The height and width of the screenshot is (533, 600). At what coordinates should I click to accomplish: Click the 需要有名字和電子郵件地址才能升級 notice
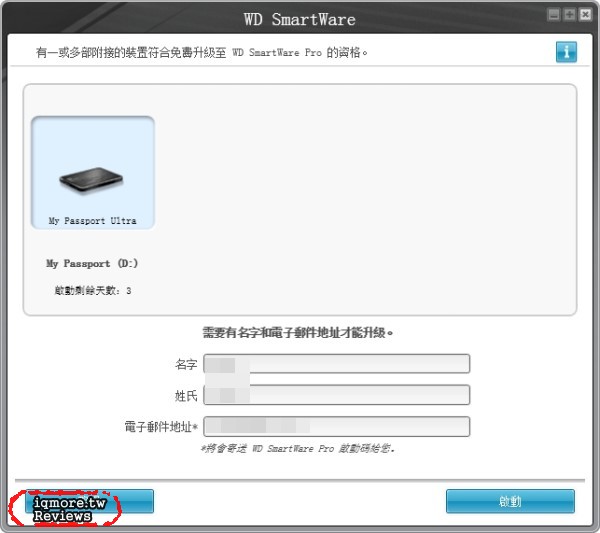(x=298, y=333)
